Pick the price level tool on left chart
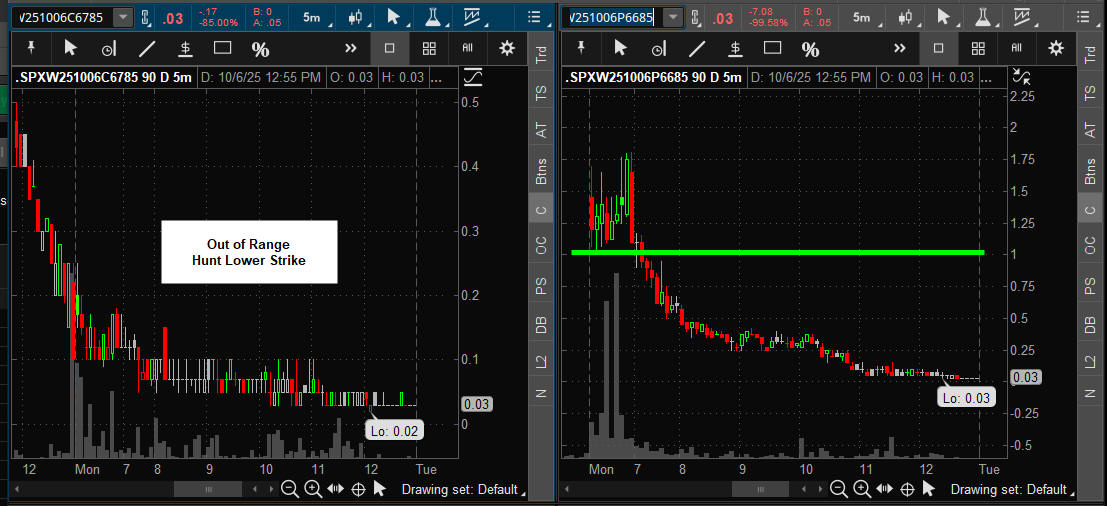 (185, 48)
